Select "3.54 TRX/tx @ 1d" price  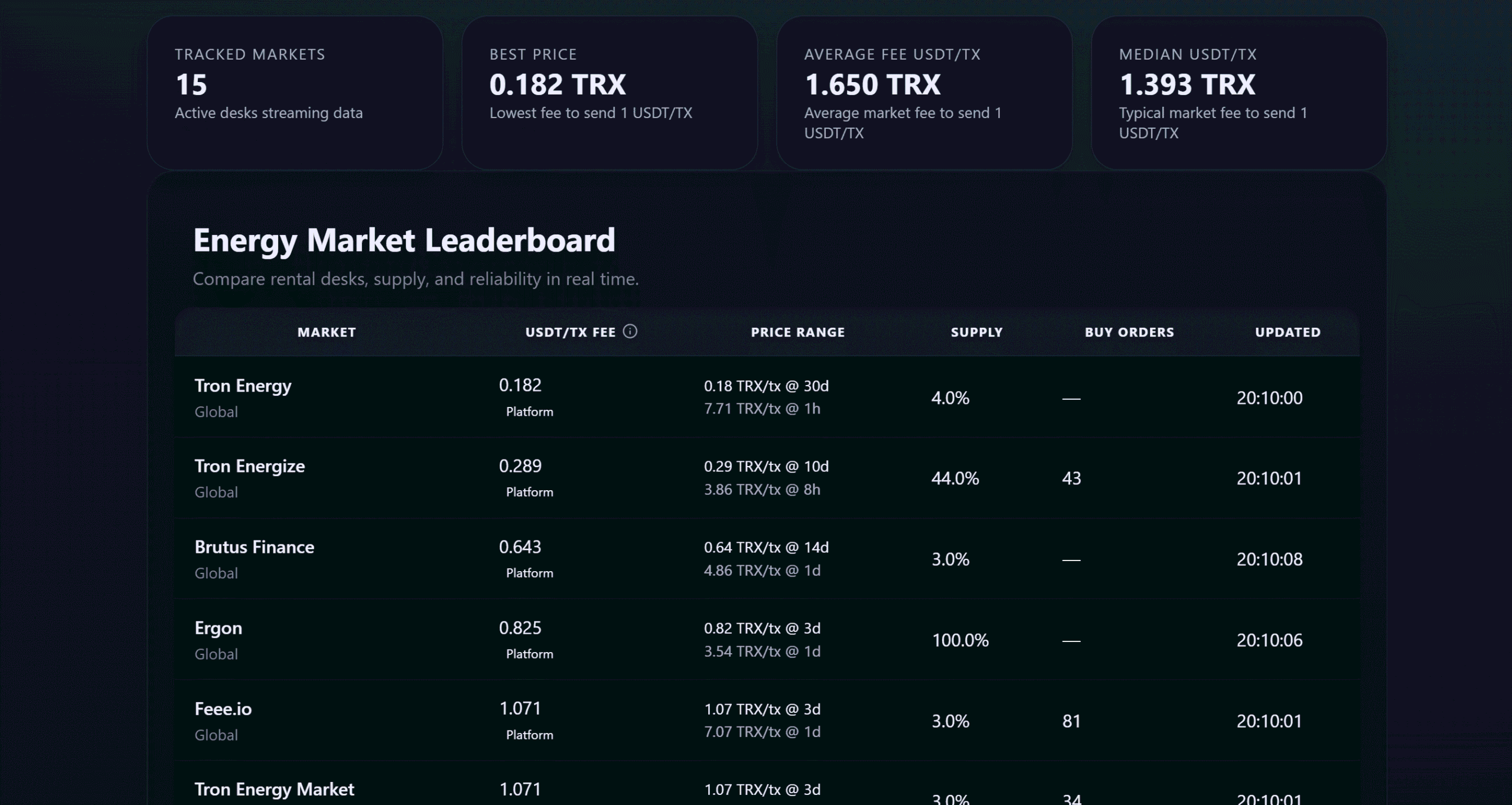point(762,651)
